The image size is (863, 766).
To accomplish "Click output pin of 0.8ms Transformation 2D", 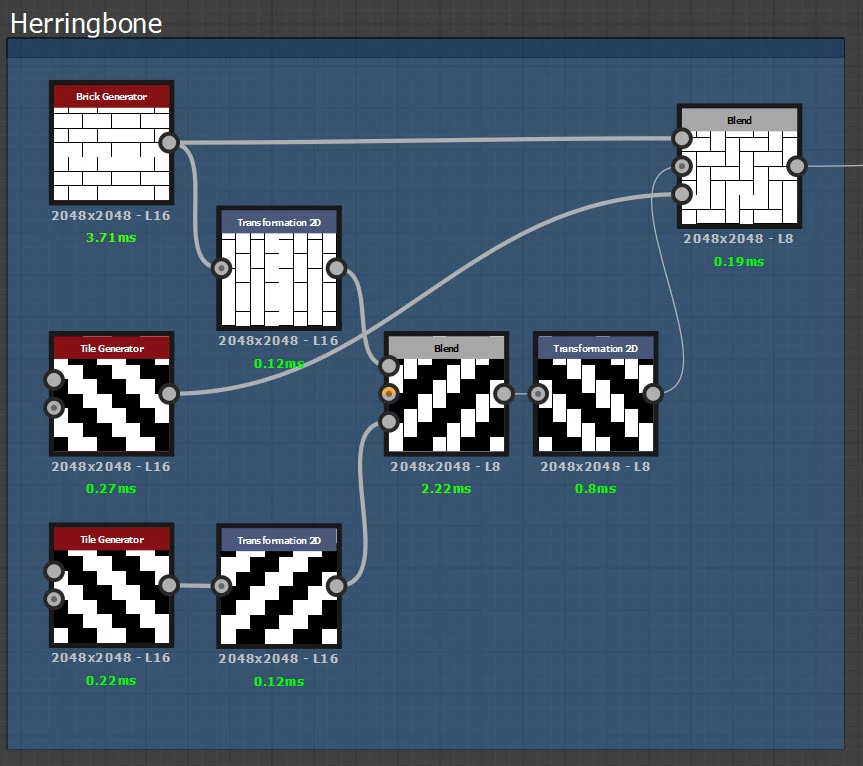I will pos(653,393).
